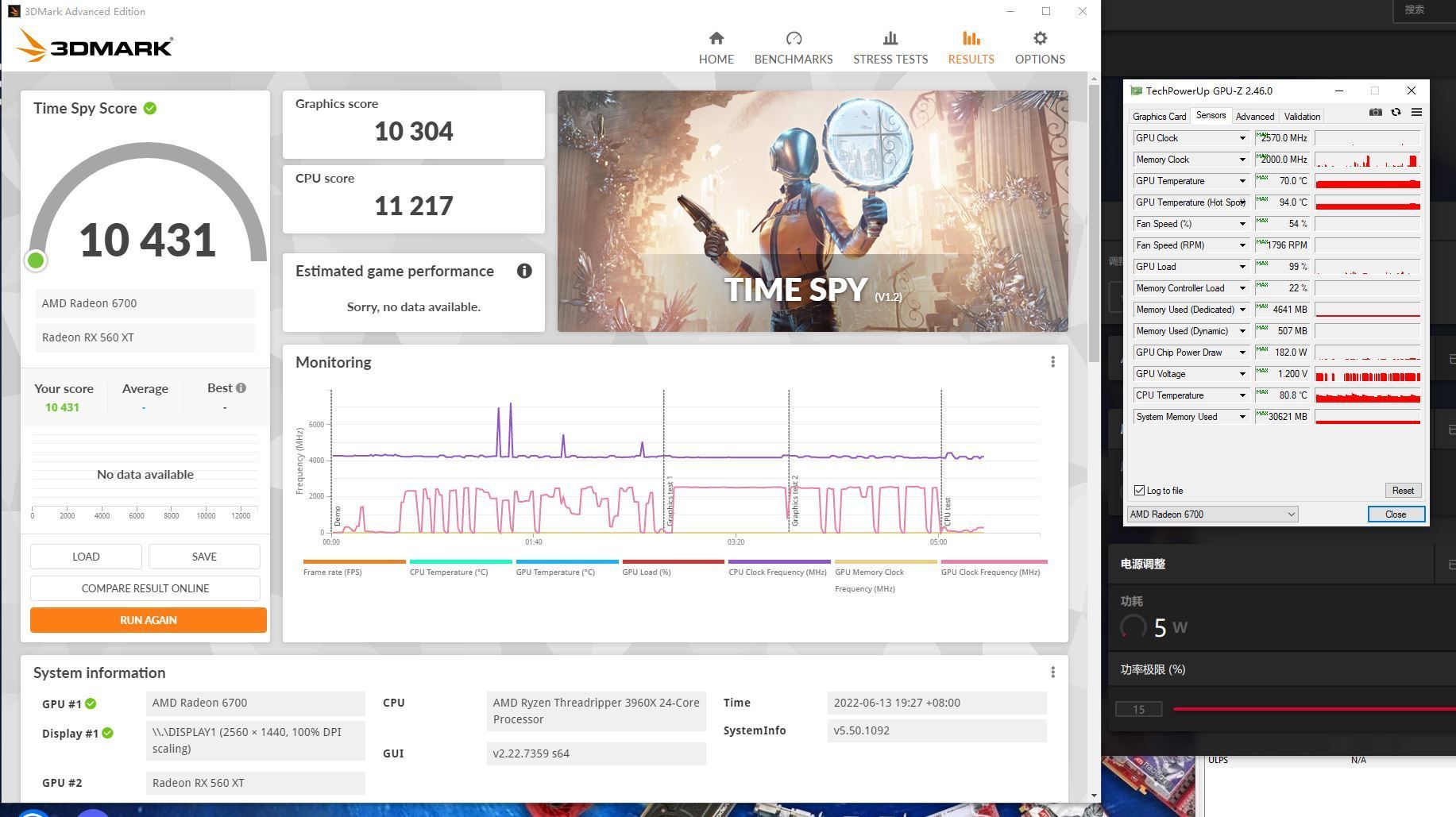Click the GPU-Z Reset button

1403,491
